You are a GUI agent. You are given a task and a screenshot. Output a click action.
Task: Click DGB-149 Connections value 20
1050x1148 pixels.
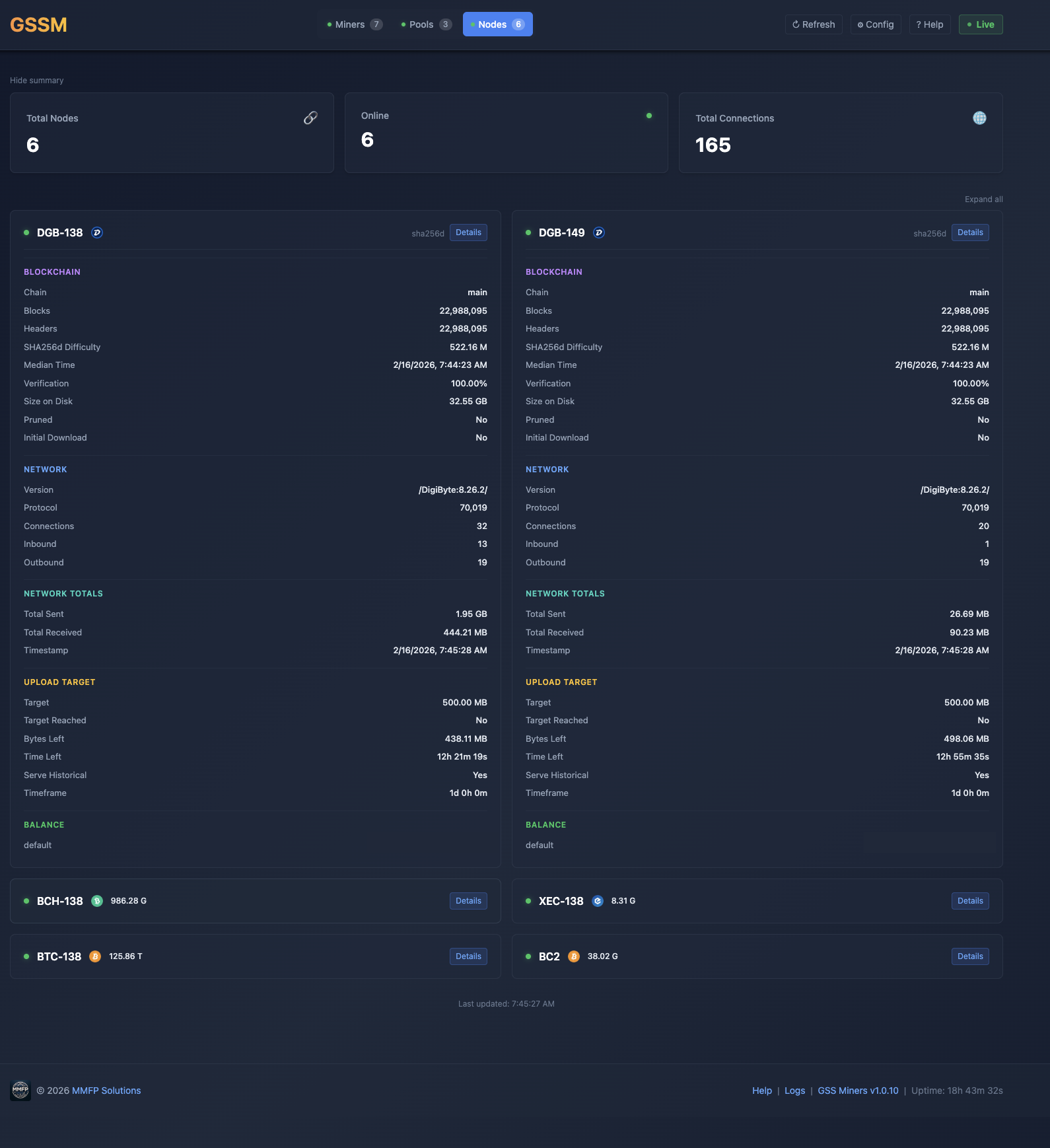(984, 526)
